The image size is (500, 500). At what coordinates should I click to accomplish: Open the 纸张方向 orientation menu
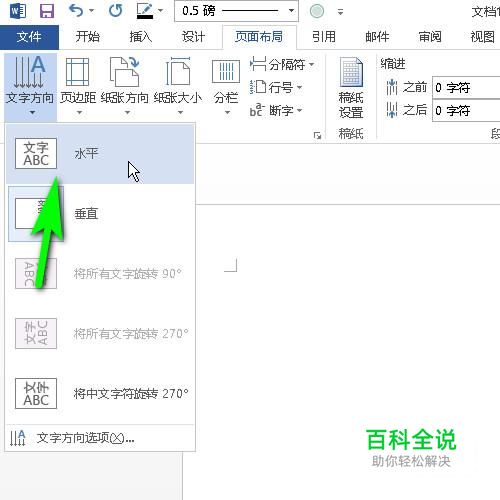(x=125, y=86)
